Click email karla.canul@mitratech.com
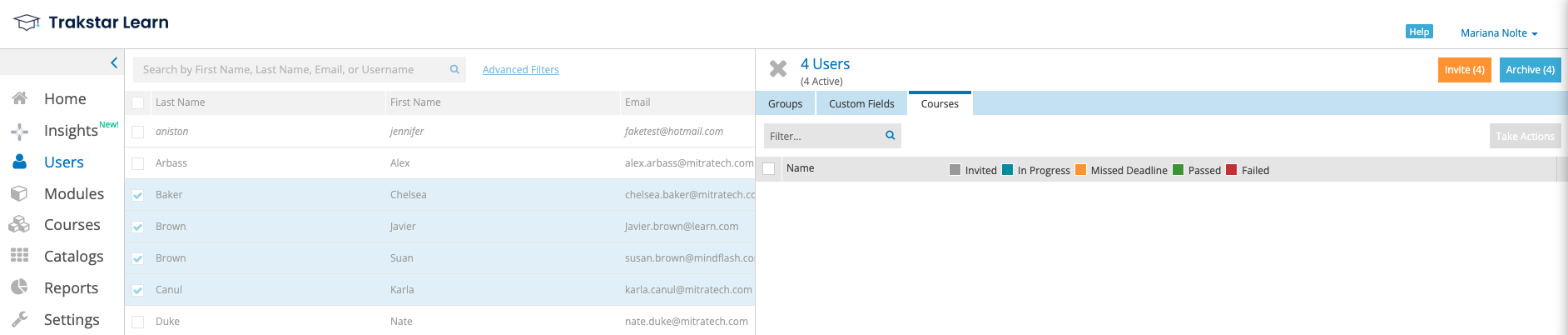This screenshot has height=335, width=1568. [x=688, y=290]
